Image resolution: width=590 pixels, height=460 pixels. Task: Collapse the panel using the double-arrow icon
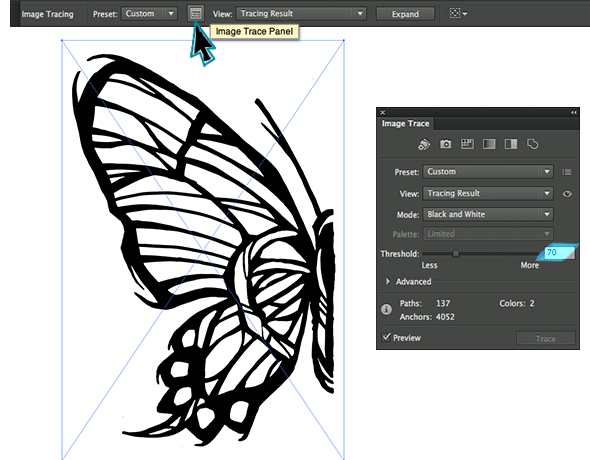(573, 112)
